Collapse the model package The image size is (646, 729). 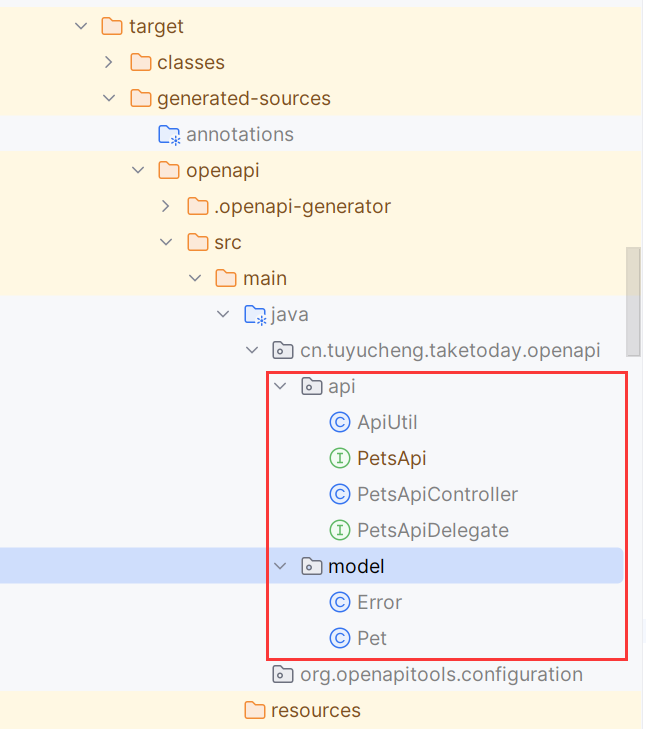click(280, 566)
